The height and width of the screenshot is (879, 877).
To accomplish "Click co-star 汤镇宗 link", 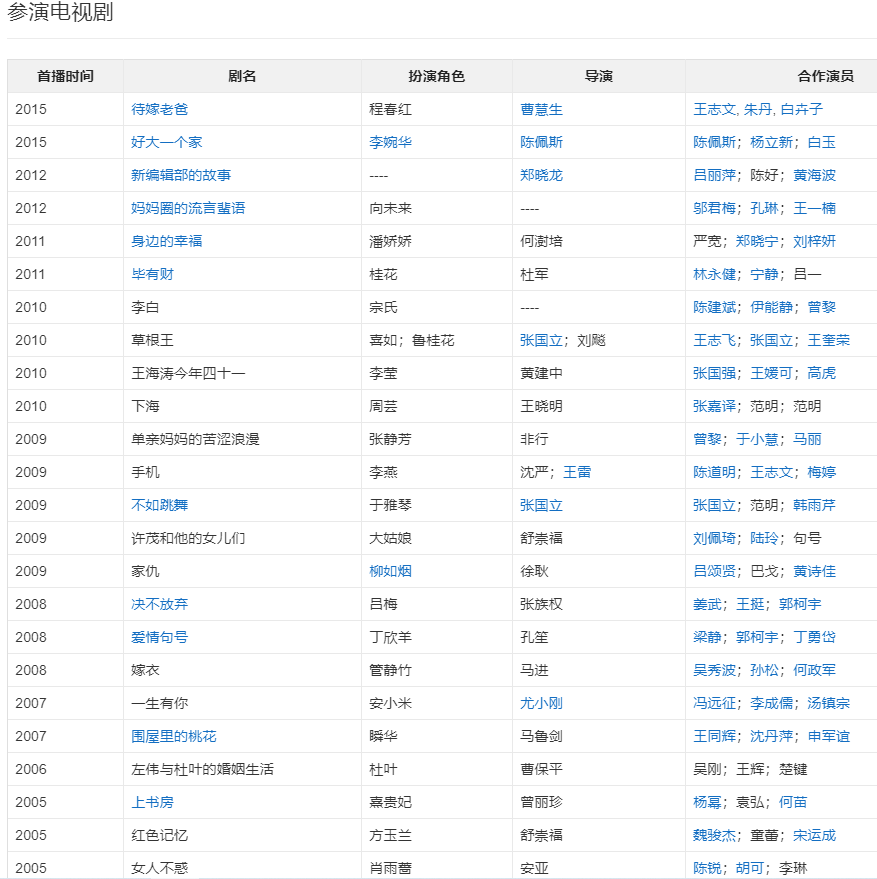I will click(829, 704).
